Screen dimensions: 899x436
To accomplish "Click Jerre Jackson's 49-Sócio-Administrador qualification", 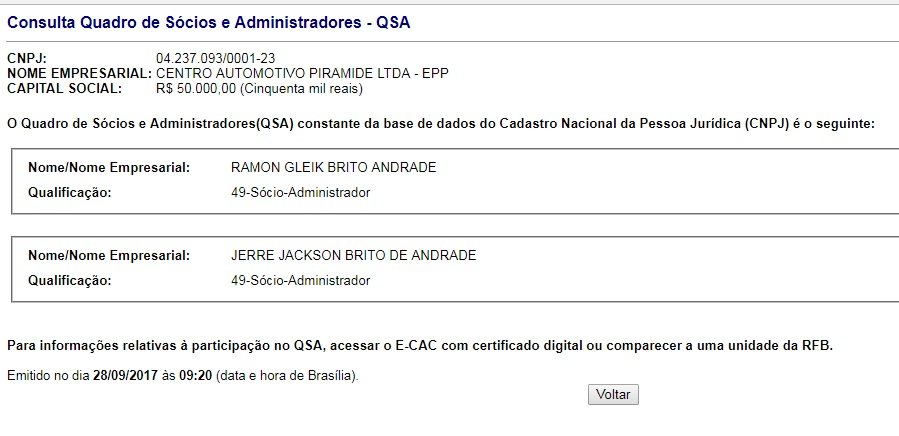I will (300, 280).
